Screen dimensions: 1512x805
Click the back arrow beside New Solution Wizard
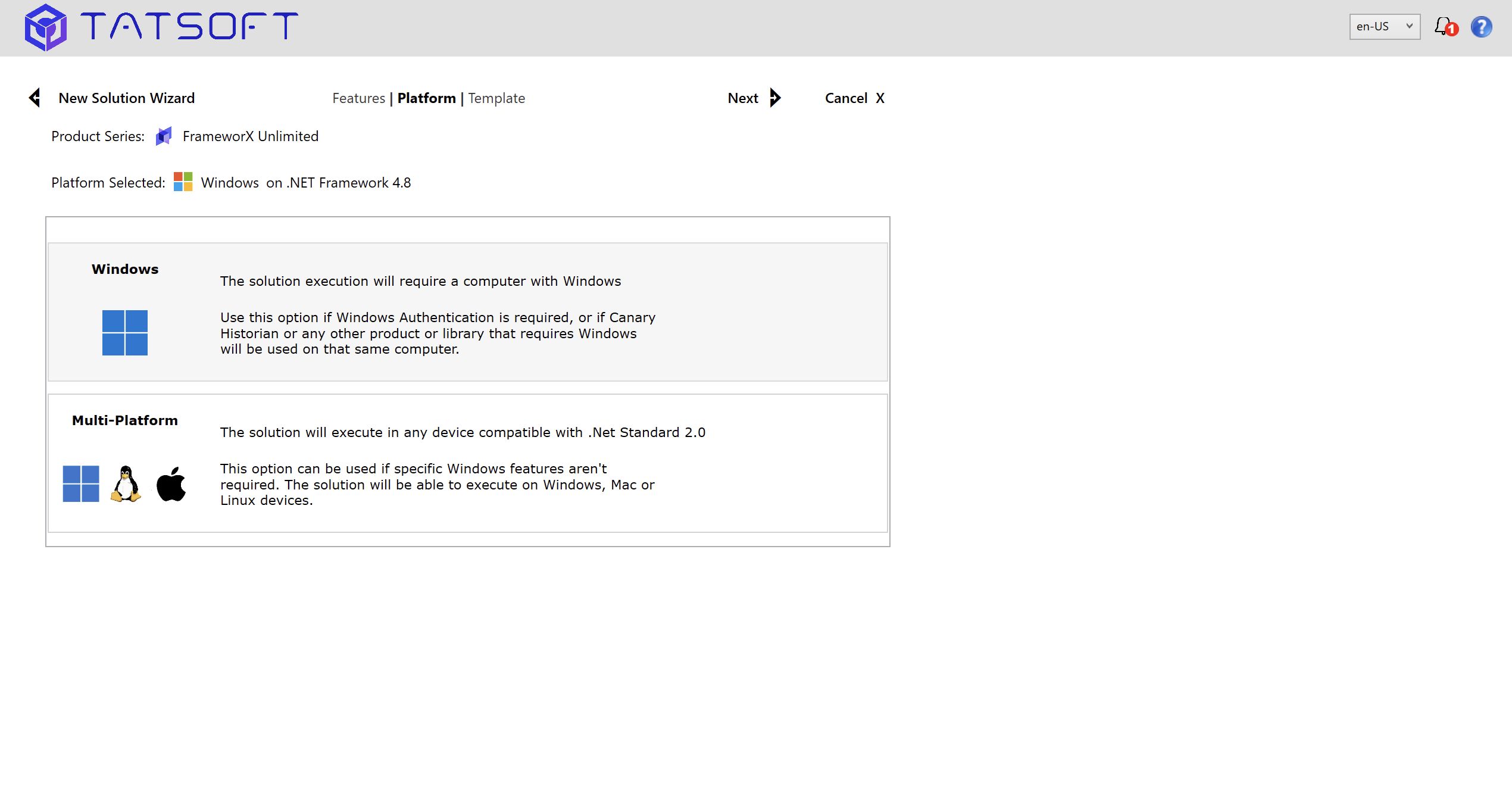(x=35, y=98)
